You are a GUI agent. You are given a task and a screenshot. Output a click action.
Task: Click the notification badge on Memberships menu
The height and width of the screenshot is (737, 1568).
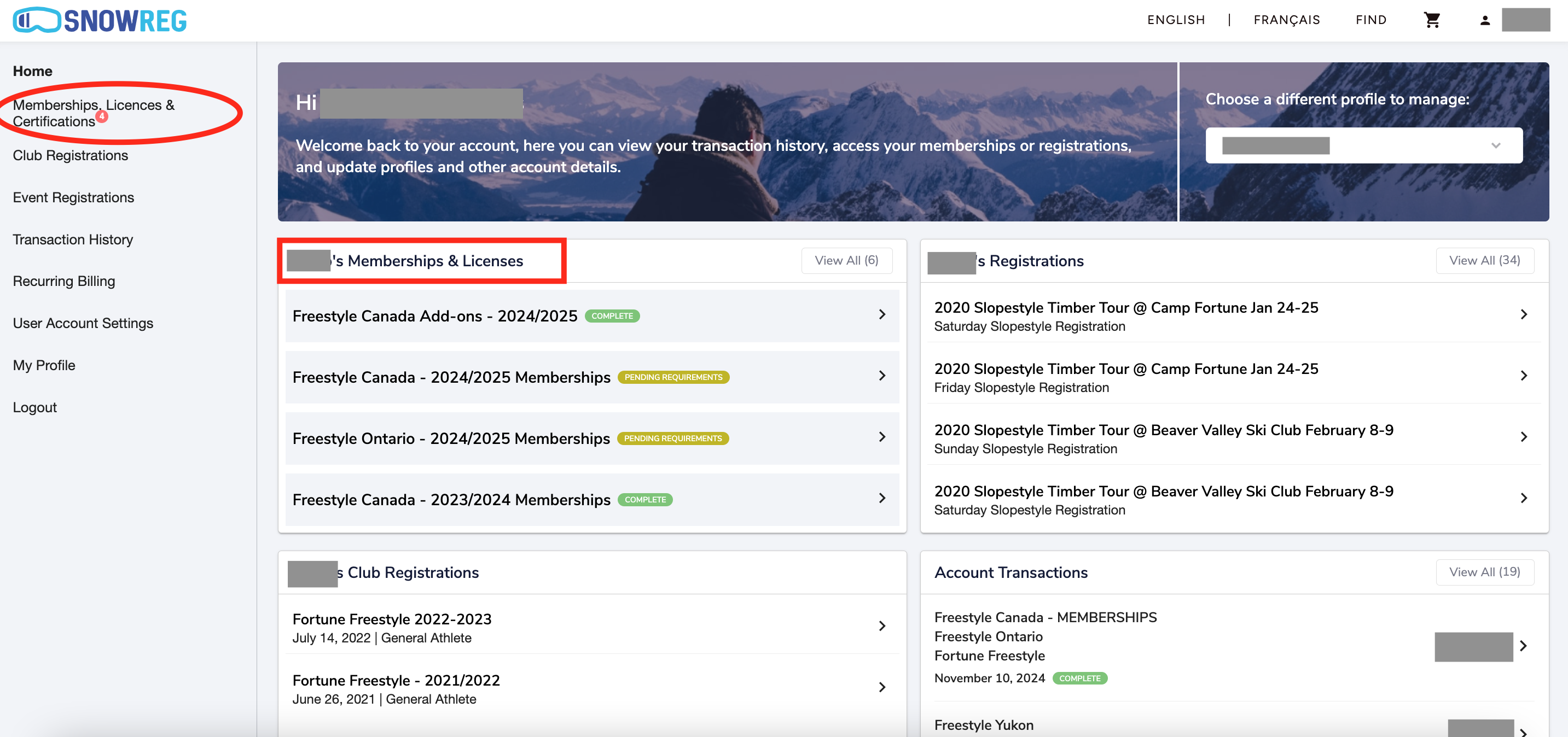(x=103, y=117)
